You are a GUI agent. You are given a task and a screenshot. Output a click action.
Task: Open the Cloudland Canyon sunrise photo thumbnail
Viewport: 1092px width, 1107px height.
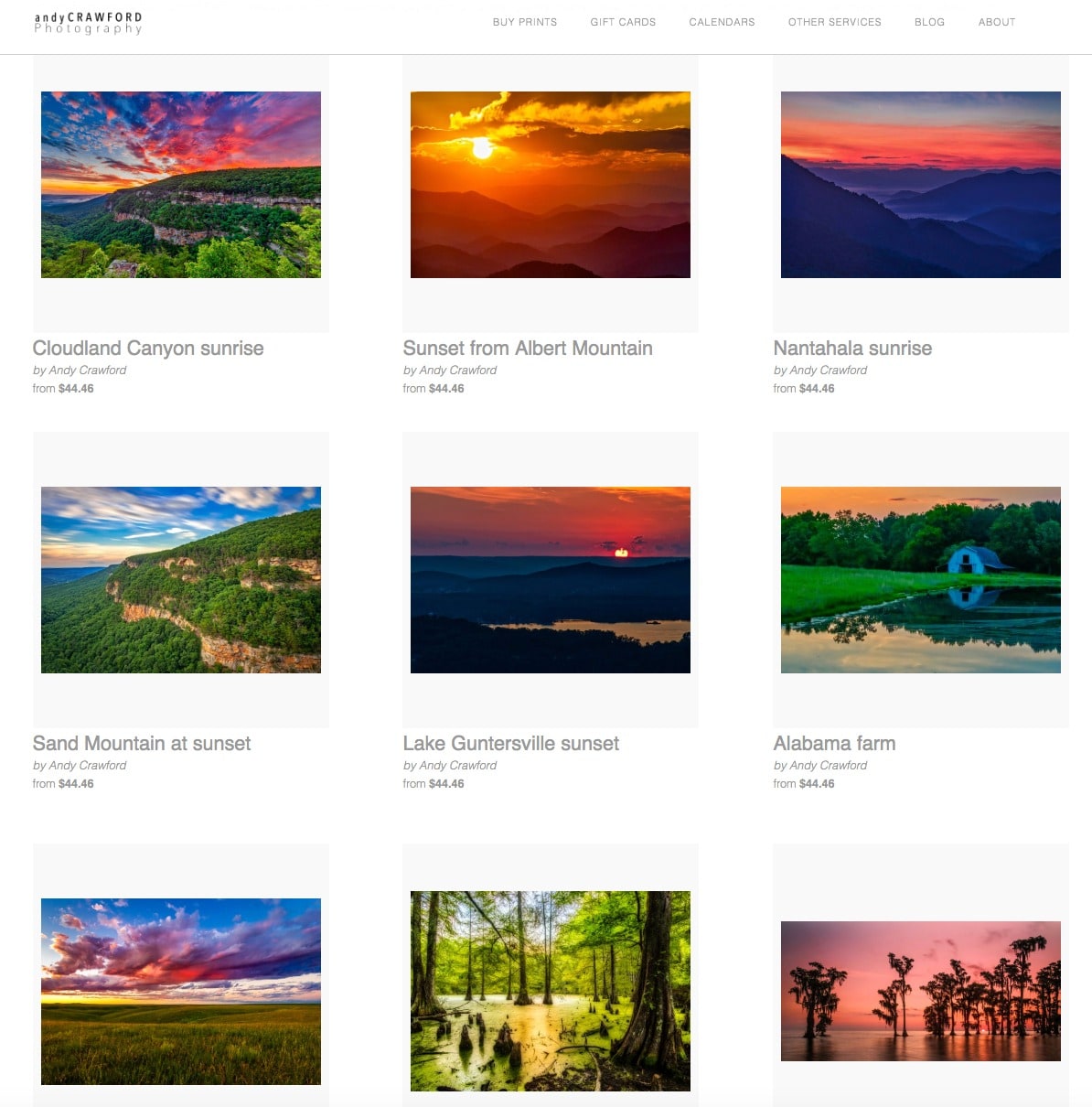click(181, 185)
